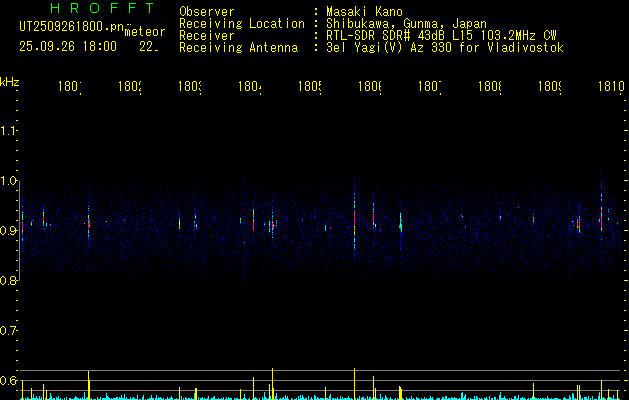The height and width of the screenshot is (400, 629).
Task: Click the word meteor label
Action: pos(145,32)
